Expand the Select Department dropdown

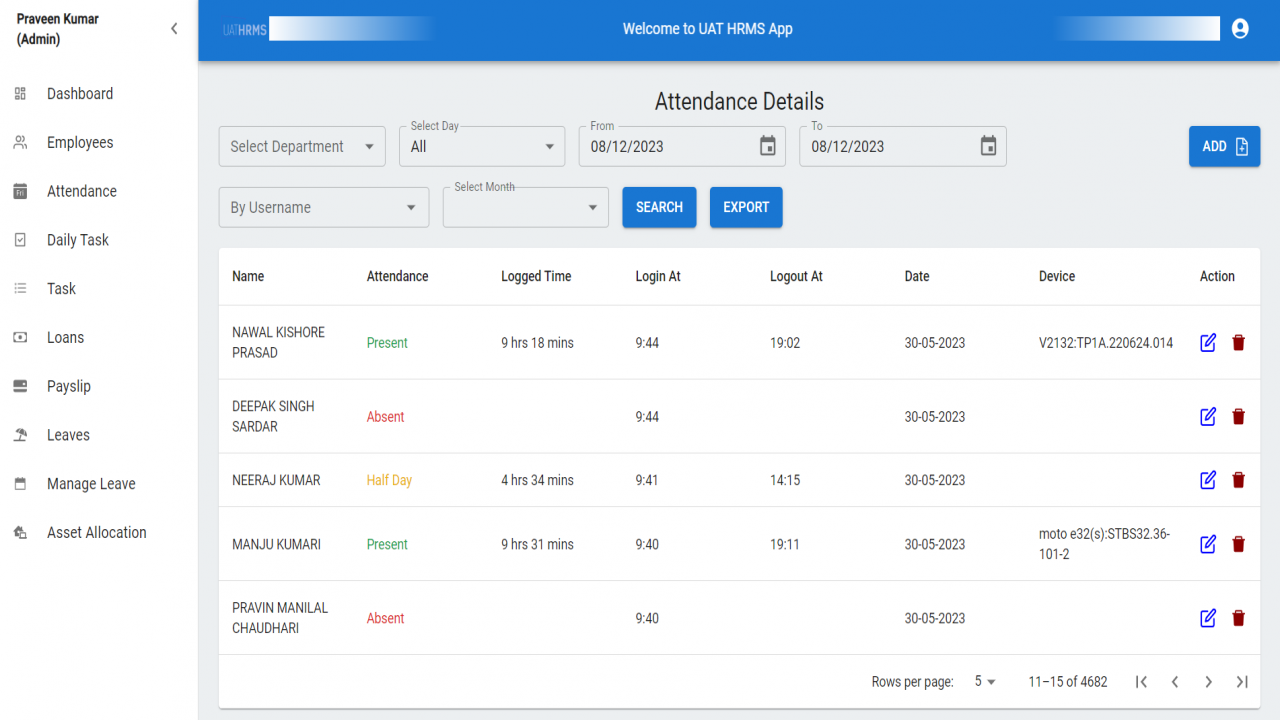pyautogui.click(x=302, y=146)
